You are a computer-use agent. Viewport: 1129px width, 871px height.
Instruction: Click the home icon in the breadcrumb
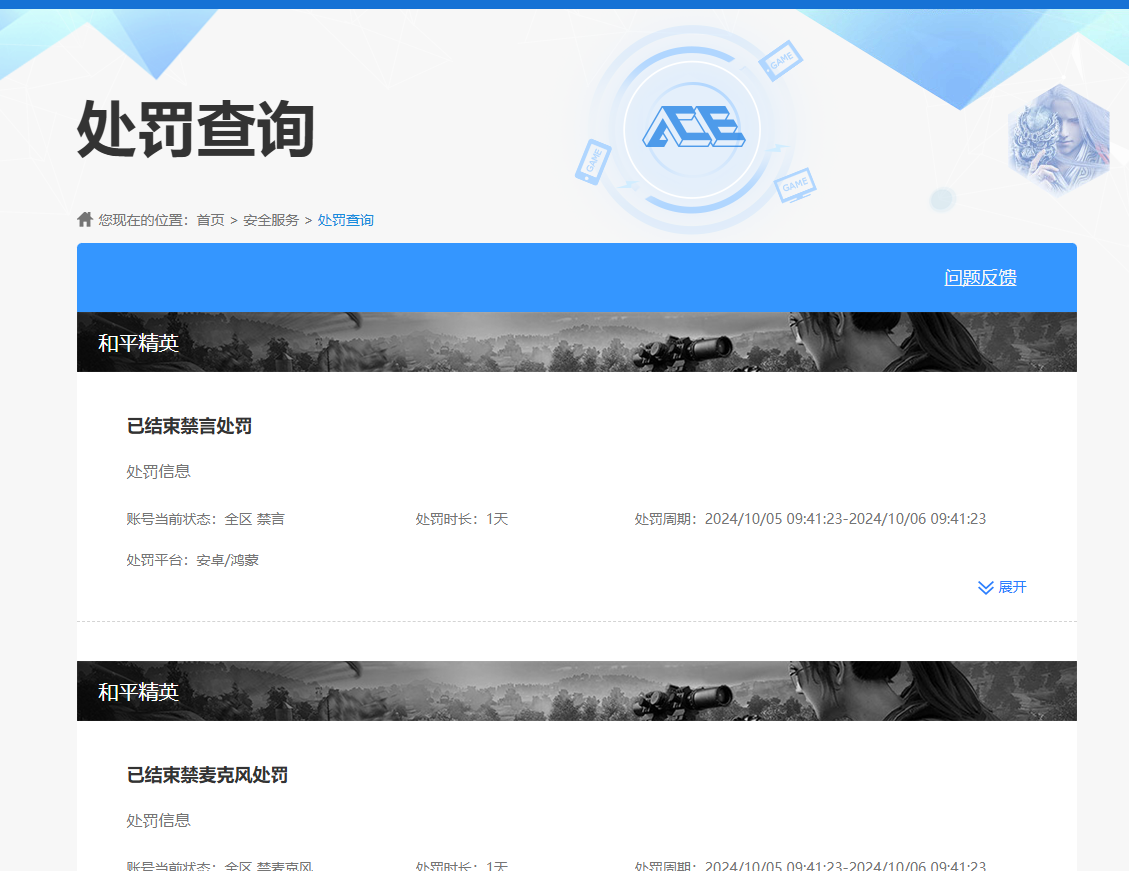(85, 220)
